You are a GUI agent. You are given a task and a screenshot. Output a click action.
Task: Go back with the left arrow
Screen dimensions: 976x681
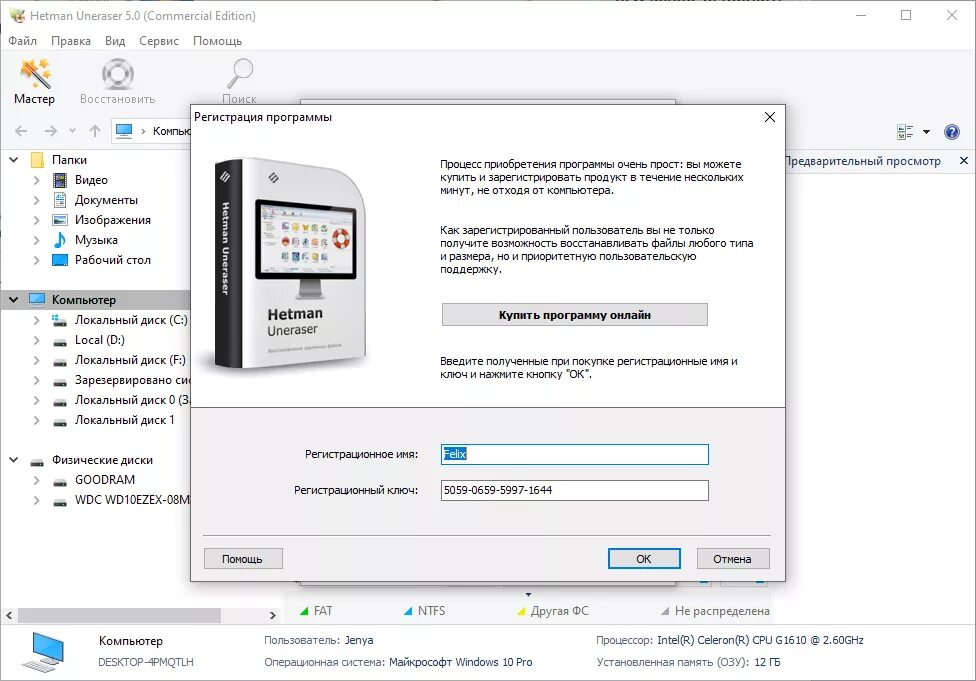coord(21,131)
